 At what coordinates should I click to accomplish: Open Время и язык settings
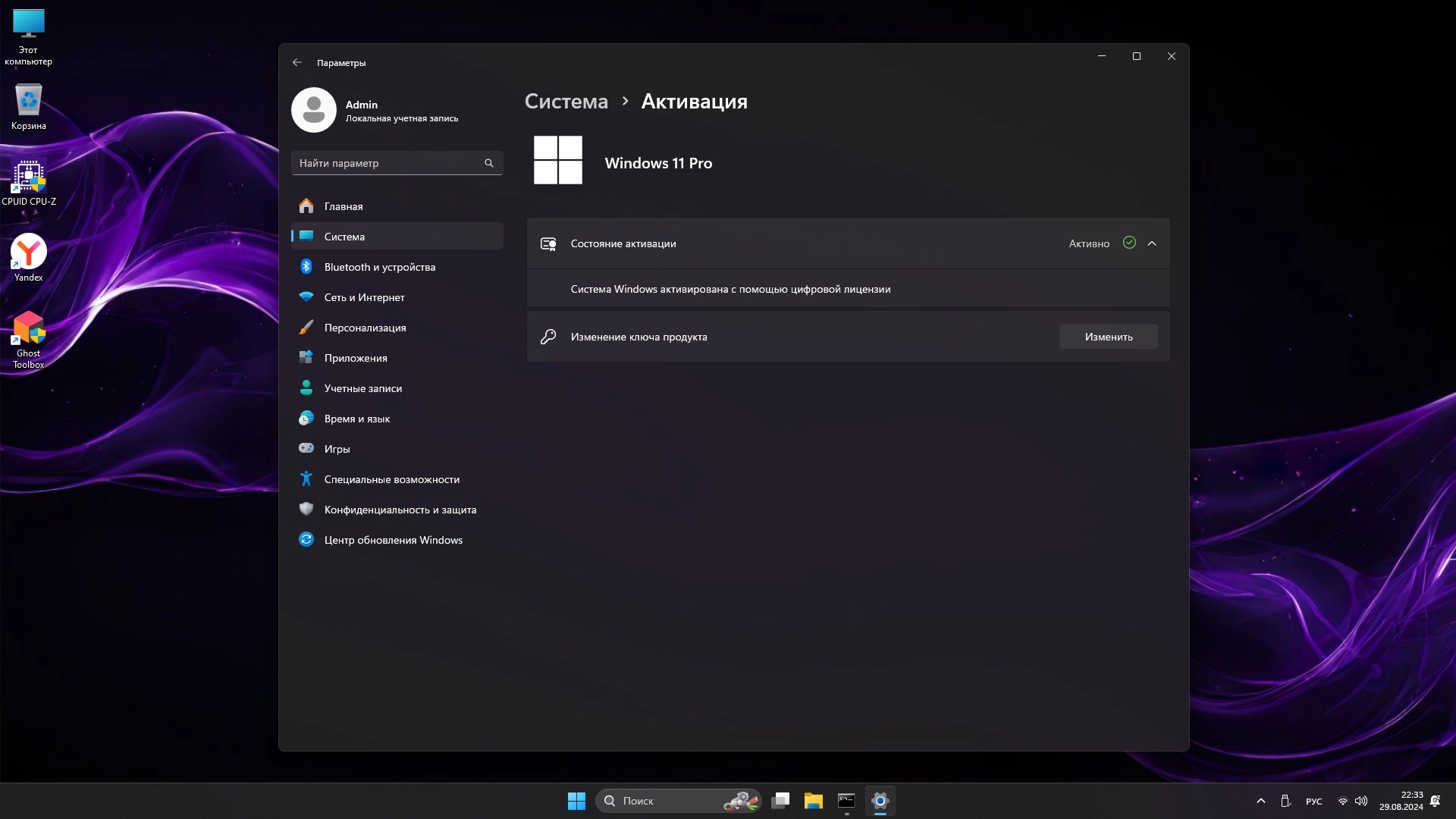[356, 419]
